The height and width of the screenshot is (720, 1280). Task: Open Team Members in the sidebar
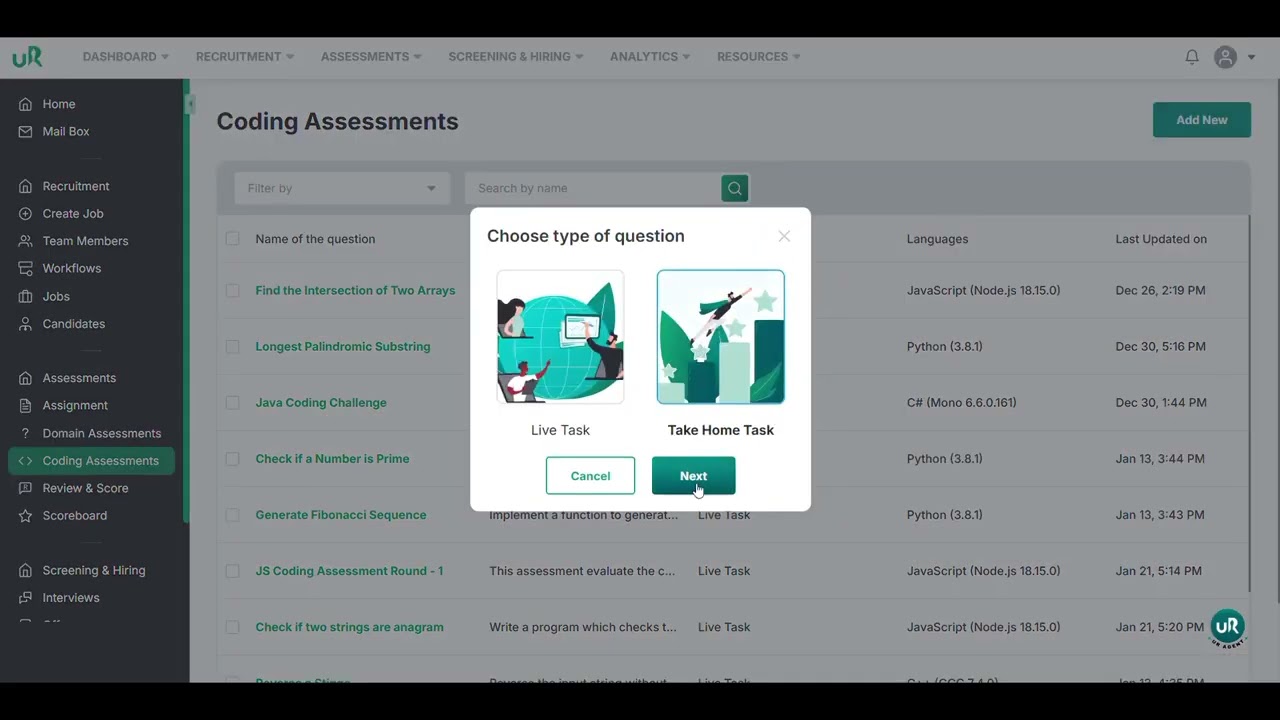pos(85,241)
